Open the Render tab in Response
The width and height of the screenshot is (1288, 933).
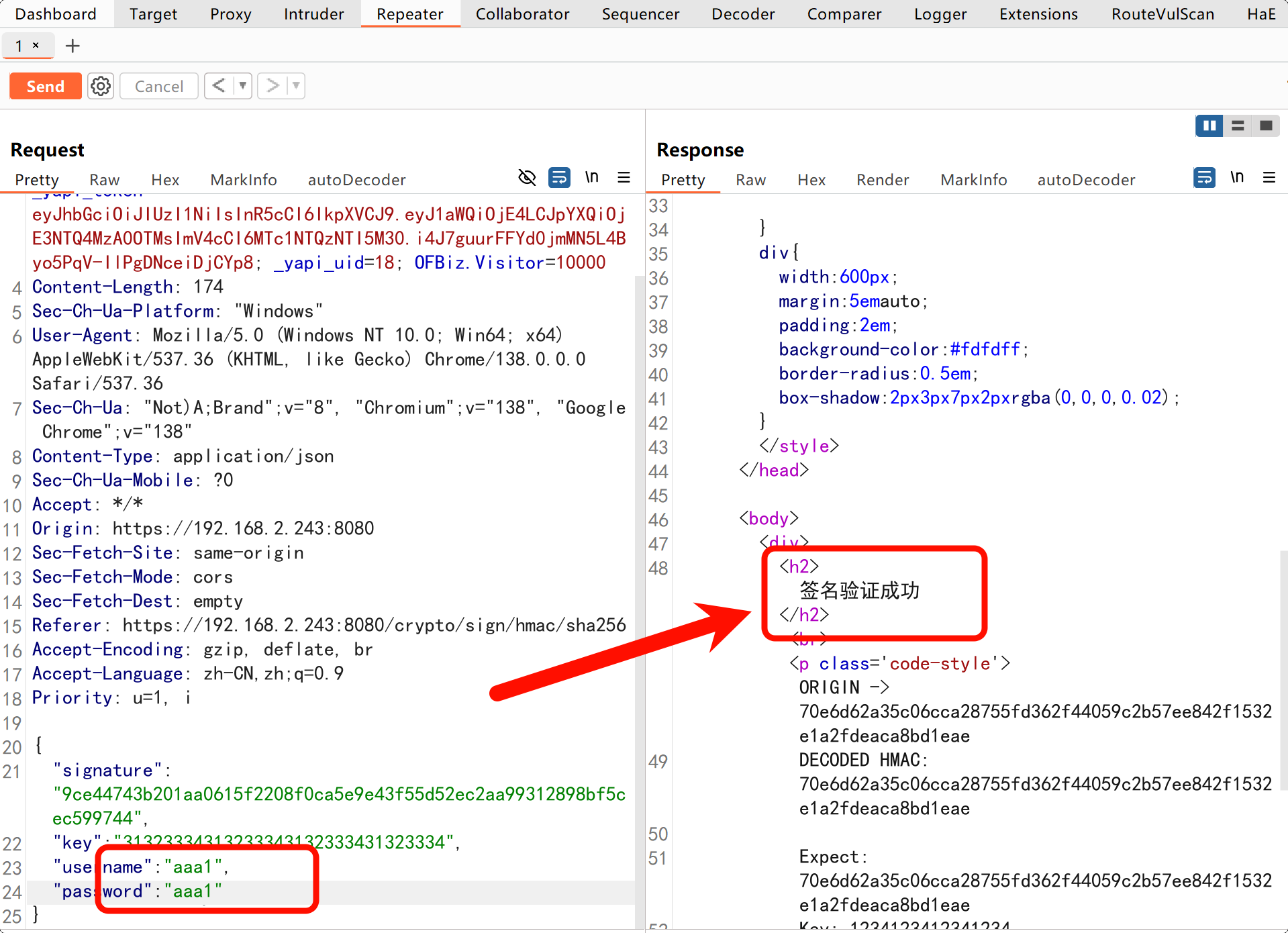[x=882, y=180]
